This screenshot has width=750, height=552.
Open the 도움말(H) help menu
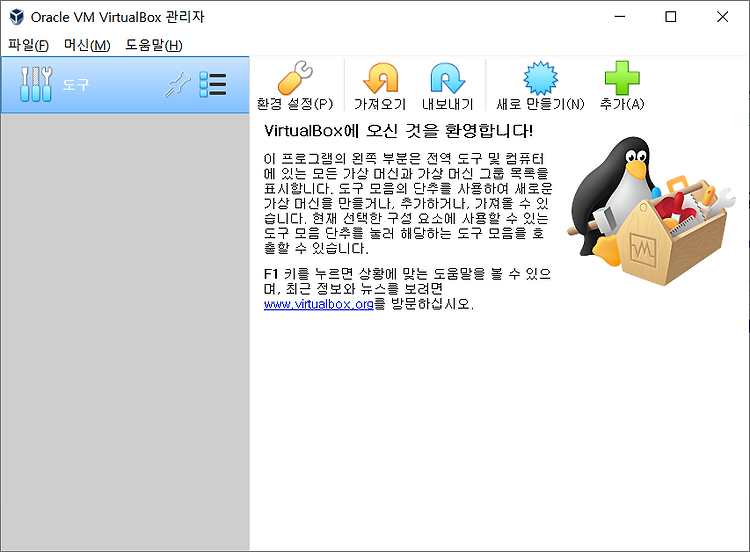(x=154, y=45)
